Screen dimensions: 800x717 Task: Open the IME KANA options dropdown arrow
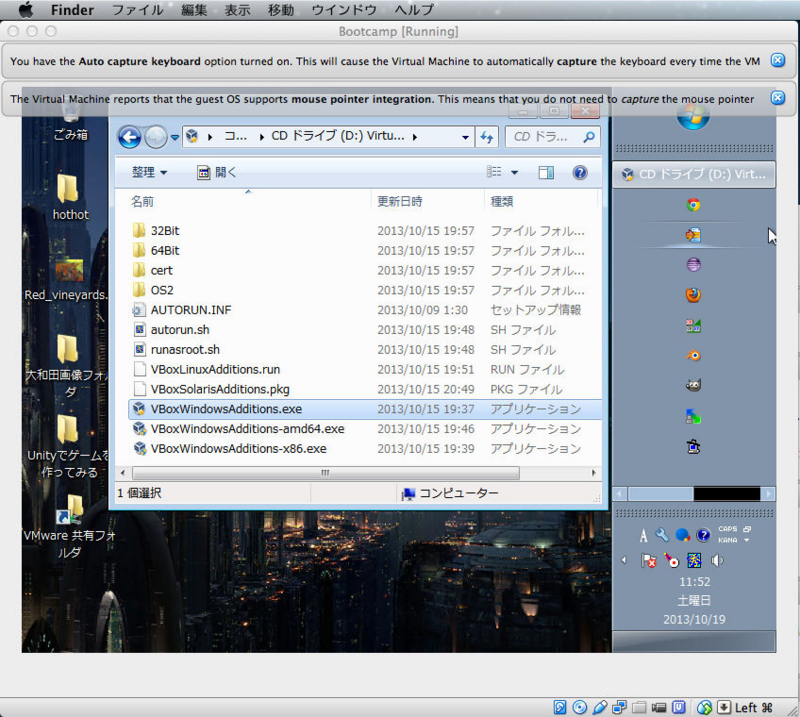[x=746, y=540]
